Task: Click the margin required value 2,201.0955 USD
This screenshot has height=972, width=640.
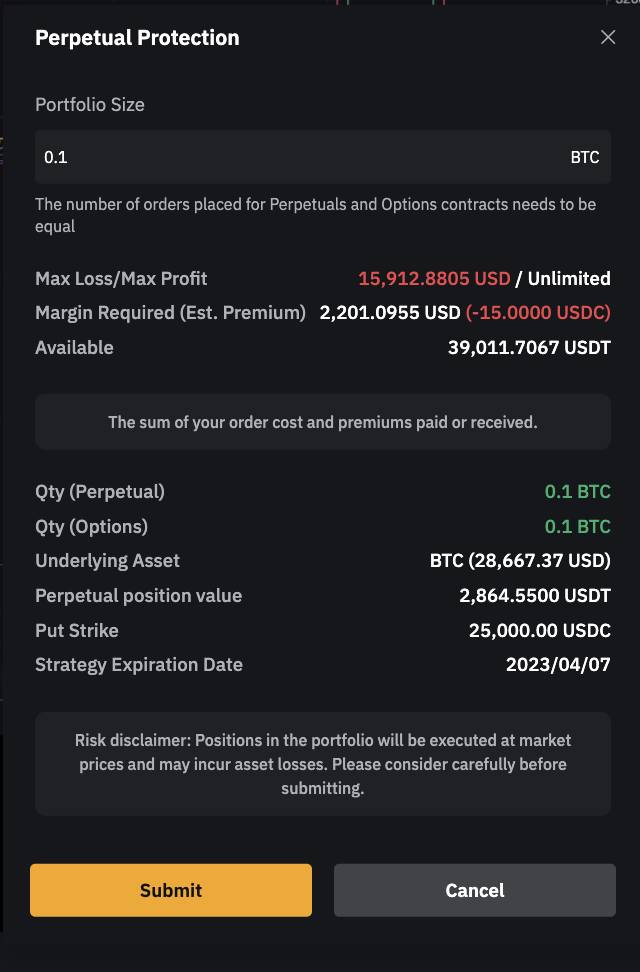Action: tap(390, 313)
